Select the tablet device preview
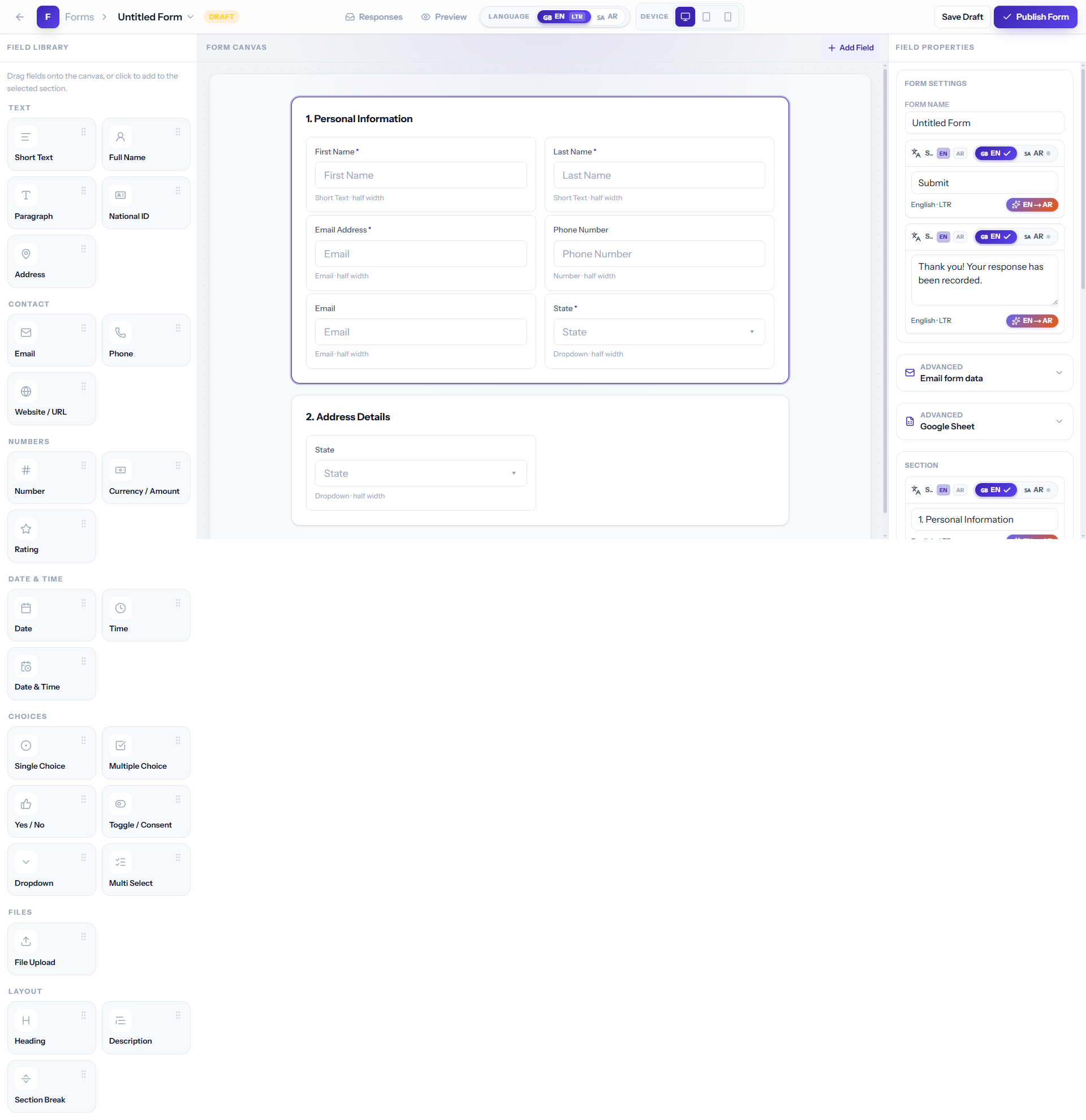 coord(706,17)
